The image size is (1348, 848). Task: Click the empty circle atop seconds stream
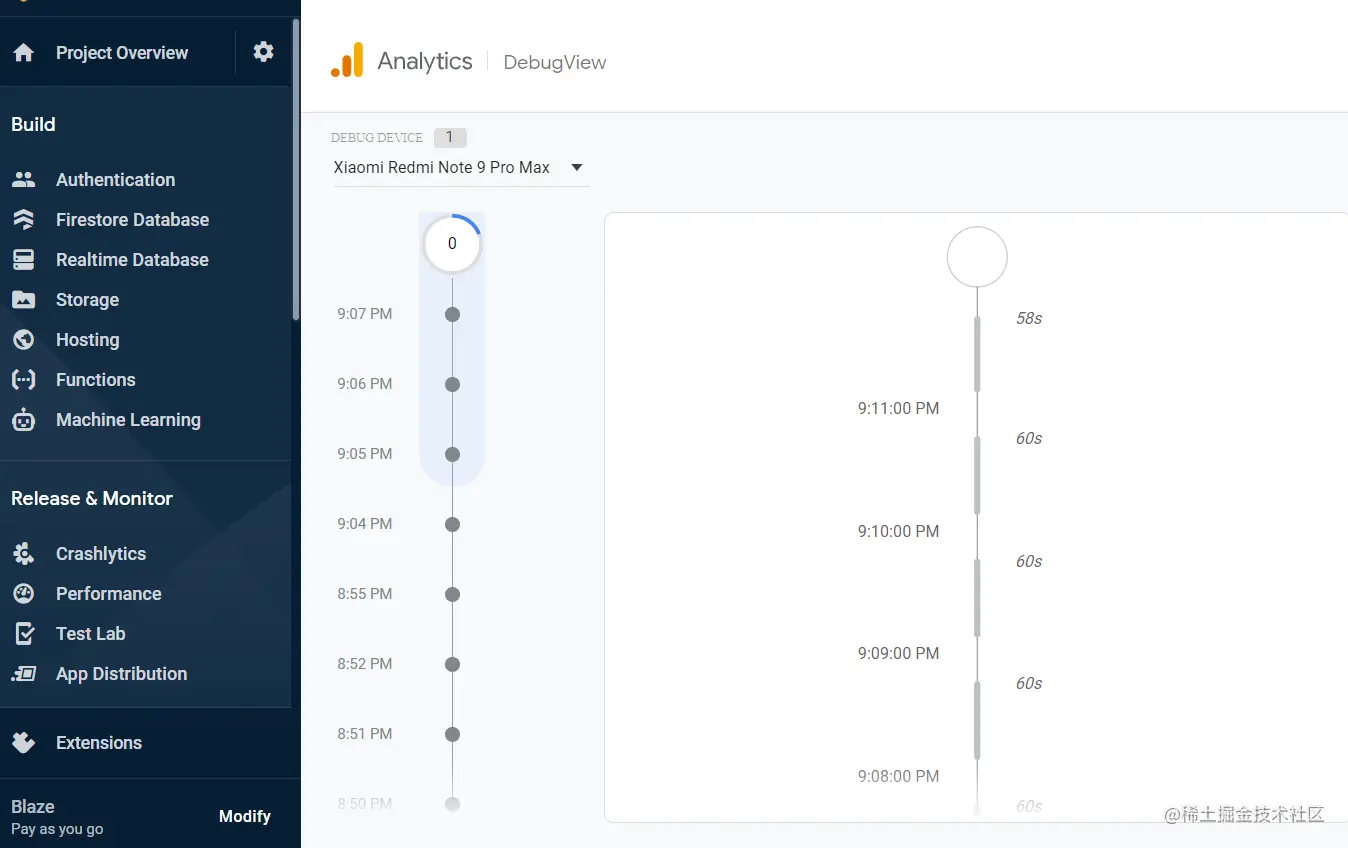(977, 257)
